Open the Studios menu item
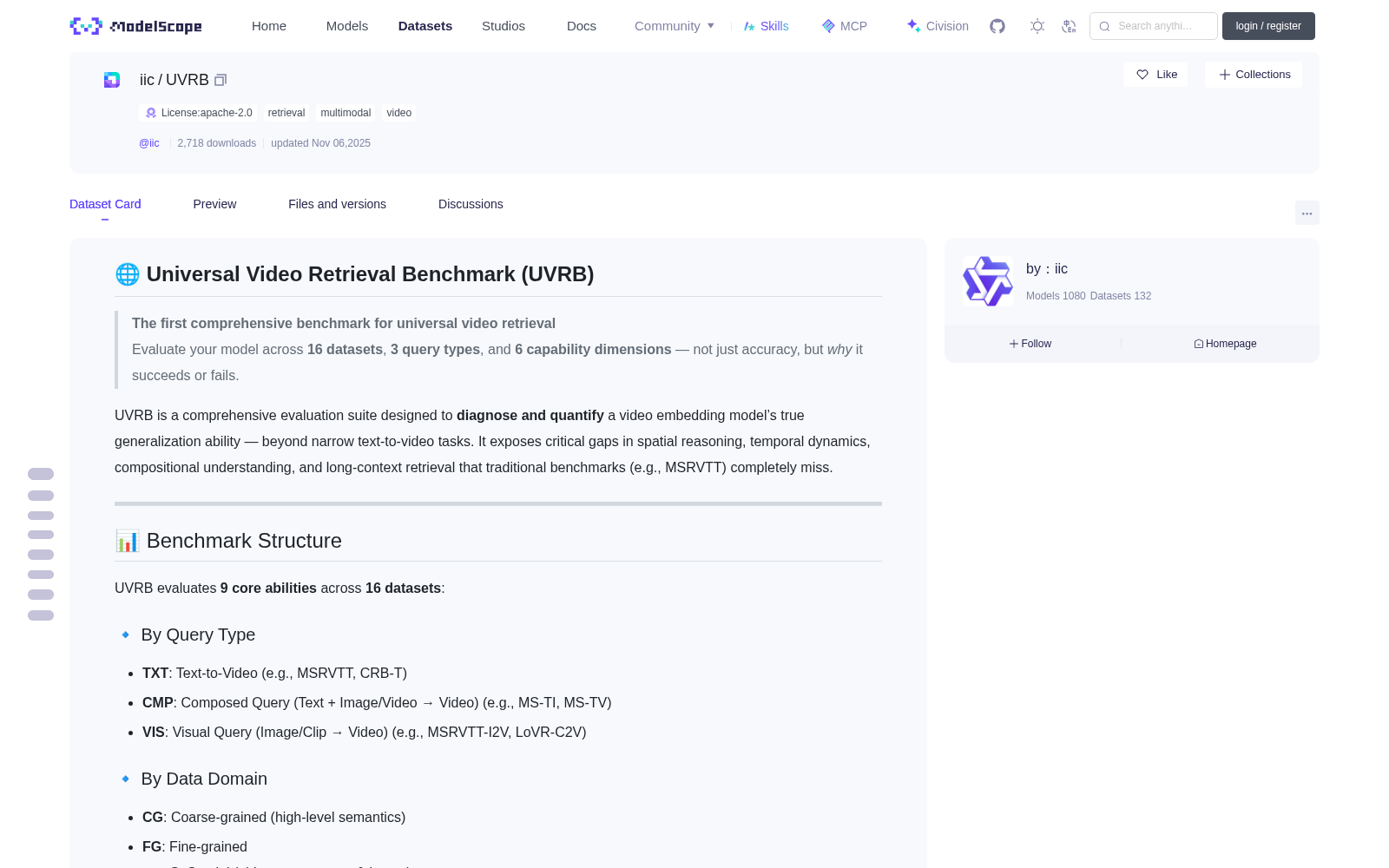 click(504, 26)
